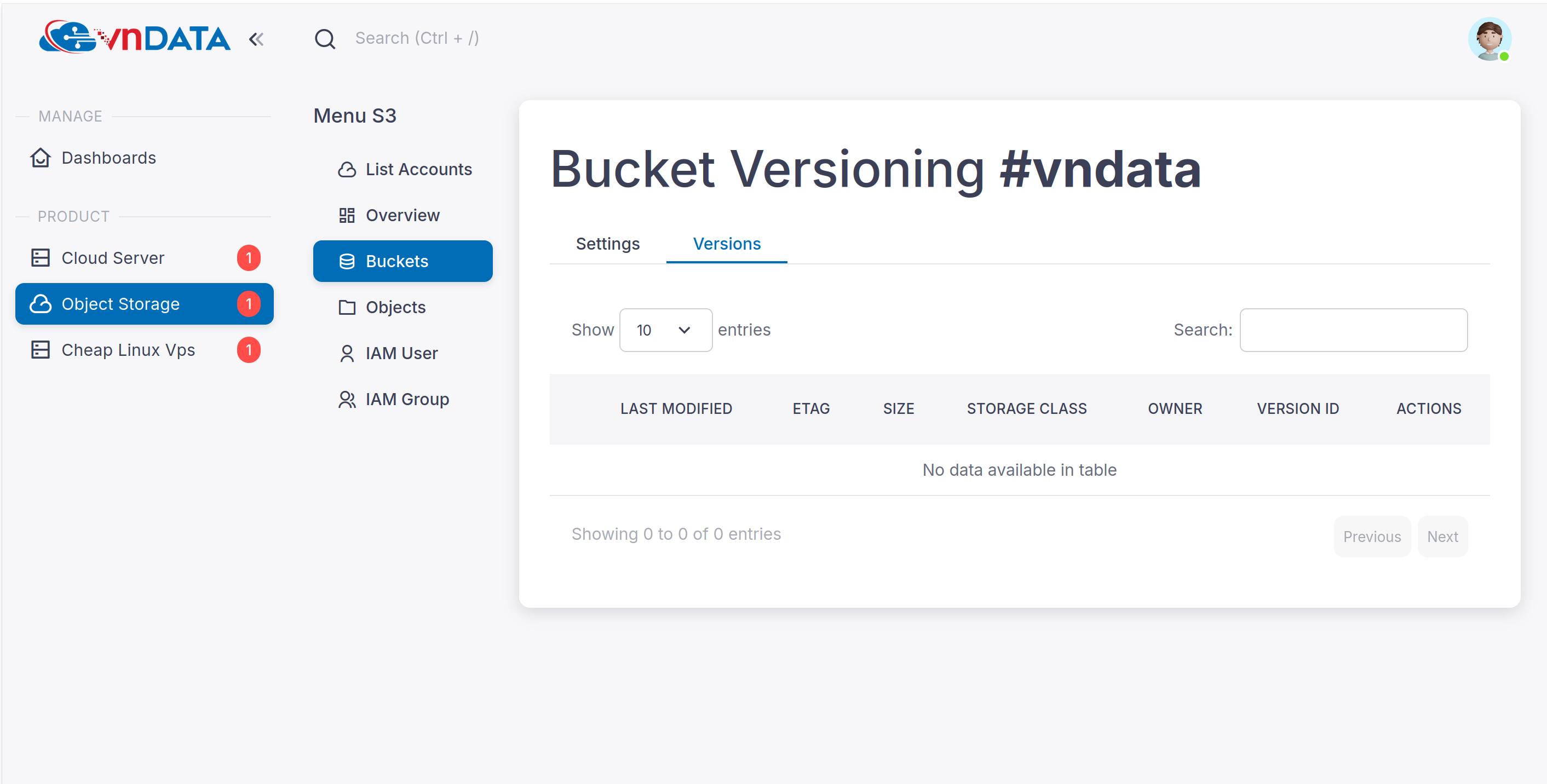
Task: Collapse sidebar with double chevron icon
Action: (256, 39)
